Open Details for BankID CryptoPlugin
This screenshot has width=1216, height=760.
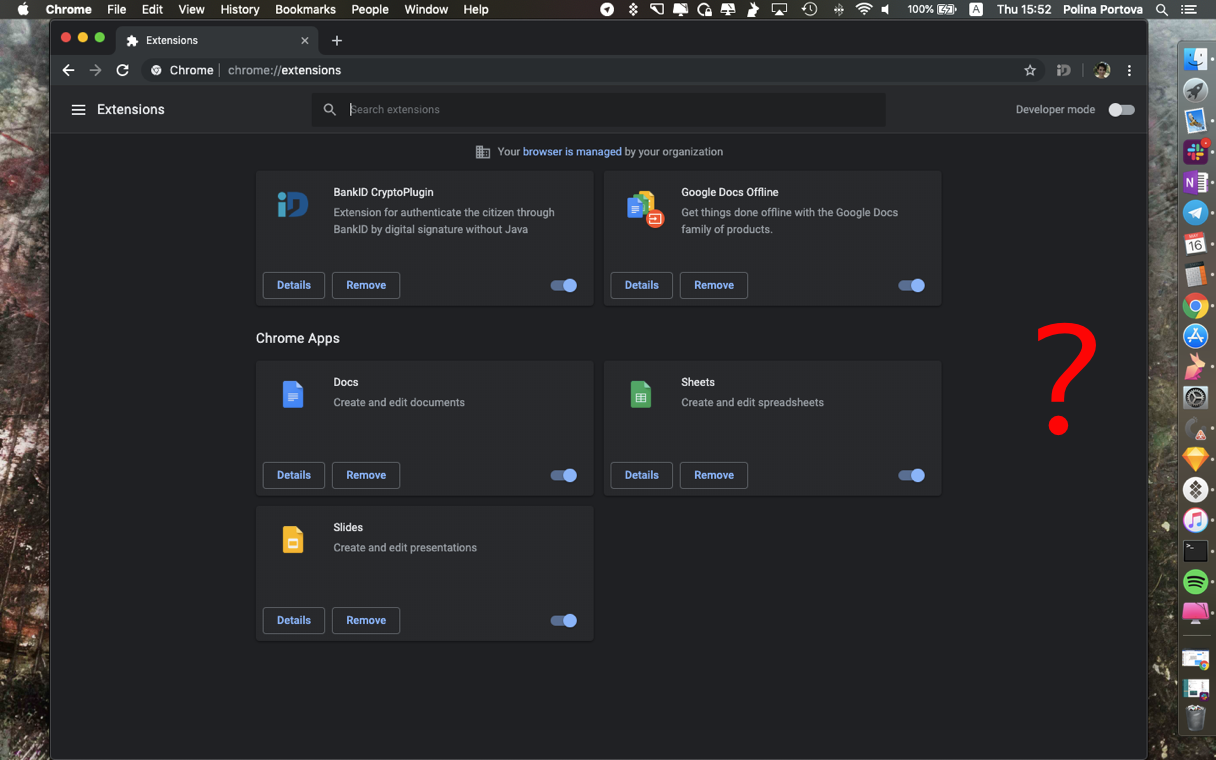pos(294,285)
